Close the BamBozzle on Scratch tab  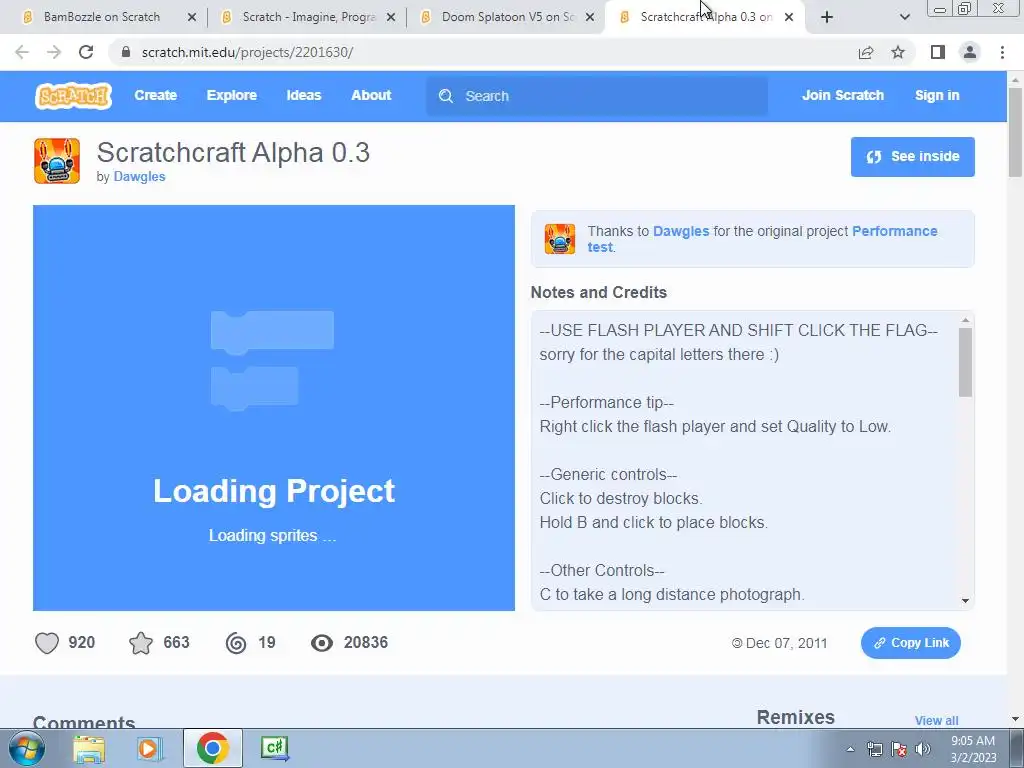pyautogui.click(x=191, y=17)
